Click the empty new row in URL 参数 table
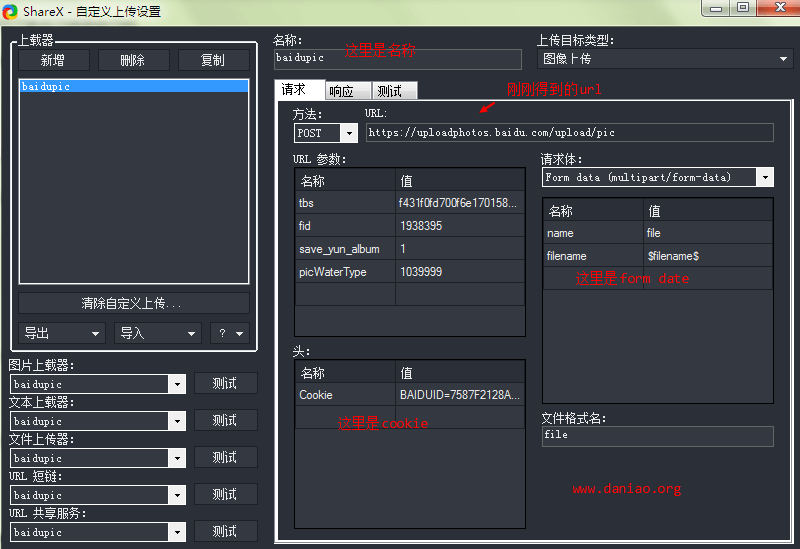 [410, 294]
